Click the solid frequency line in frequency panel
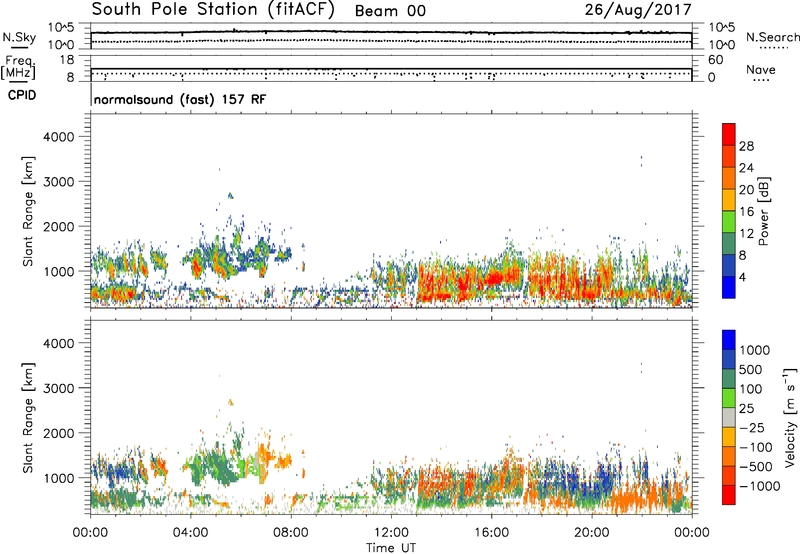Image resolution: width=800 pixels, height=554 pixels. [391, 69]
